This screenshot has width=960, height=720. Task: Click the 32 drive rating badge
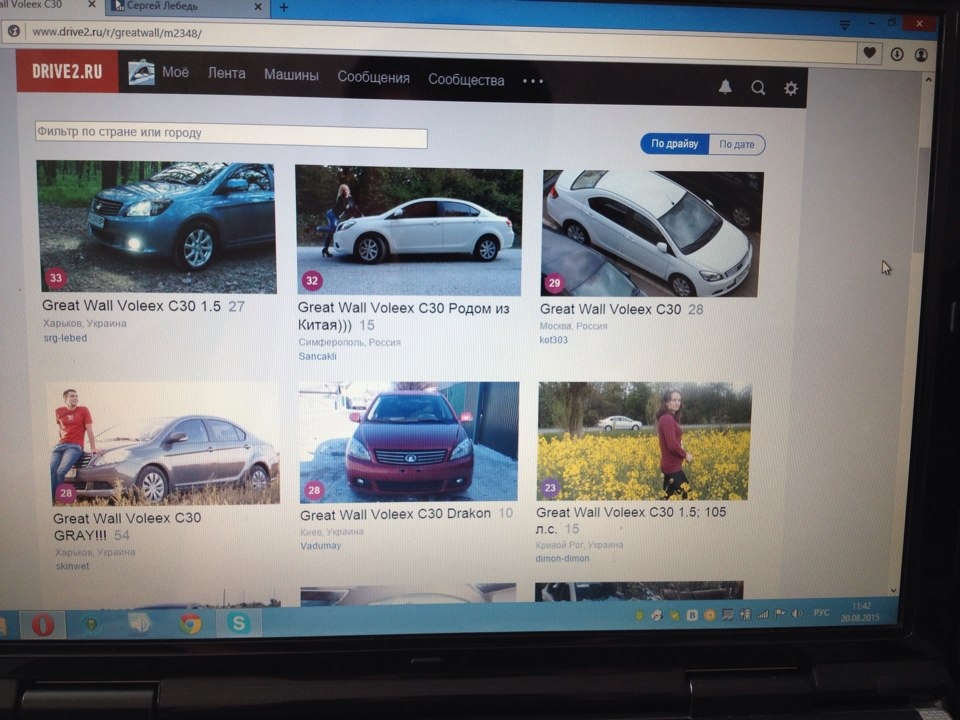pyautogui.click(x=312, y=281)
